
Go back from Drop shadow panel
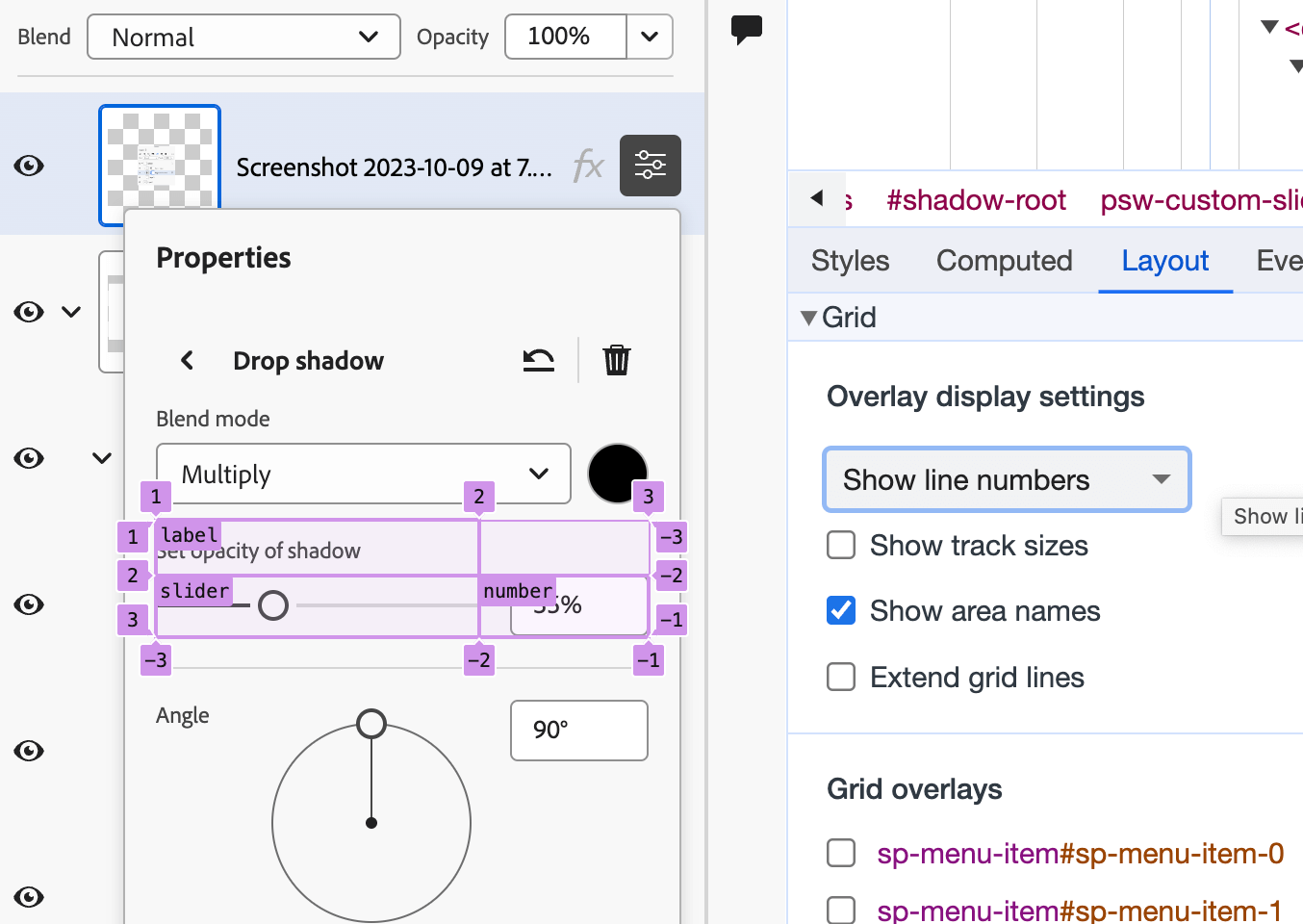pos(187,360)
